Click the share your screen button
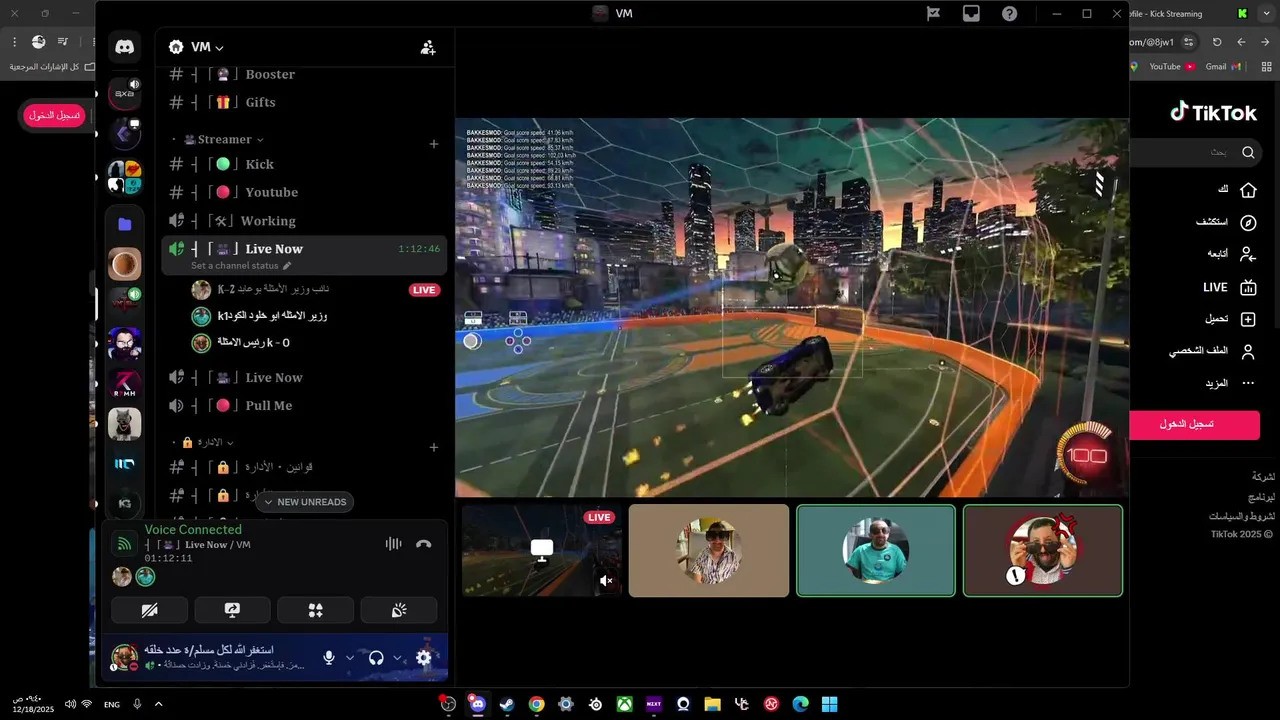Image resolution: width=1280 pixels, height=720 pixels. pos(232,610)
